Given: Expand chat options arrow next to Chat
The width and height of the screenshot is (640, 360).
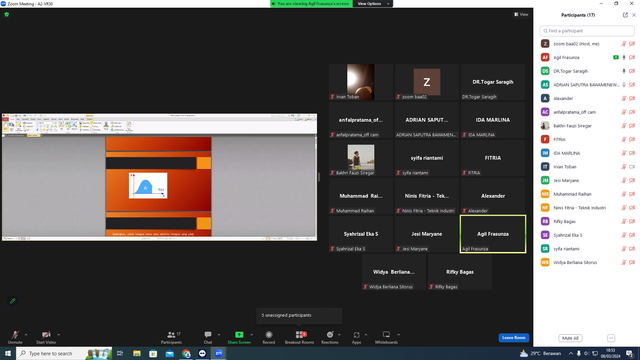Looking at the screenshot, I should click(219, 335).
